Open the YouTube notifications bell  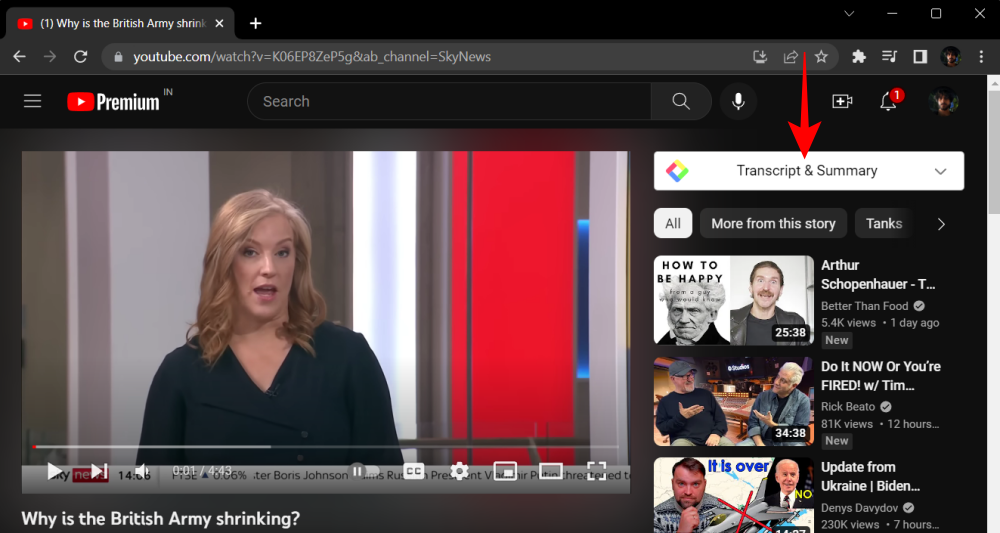click(x=888, y=101)
